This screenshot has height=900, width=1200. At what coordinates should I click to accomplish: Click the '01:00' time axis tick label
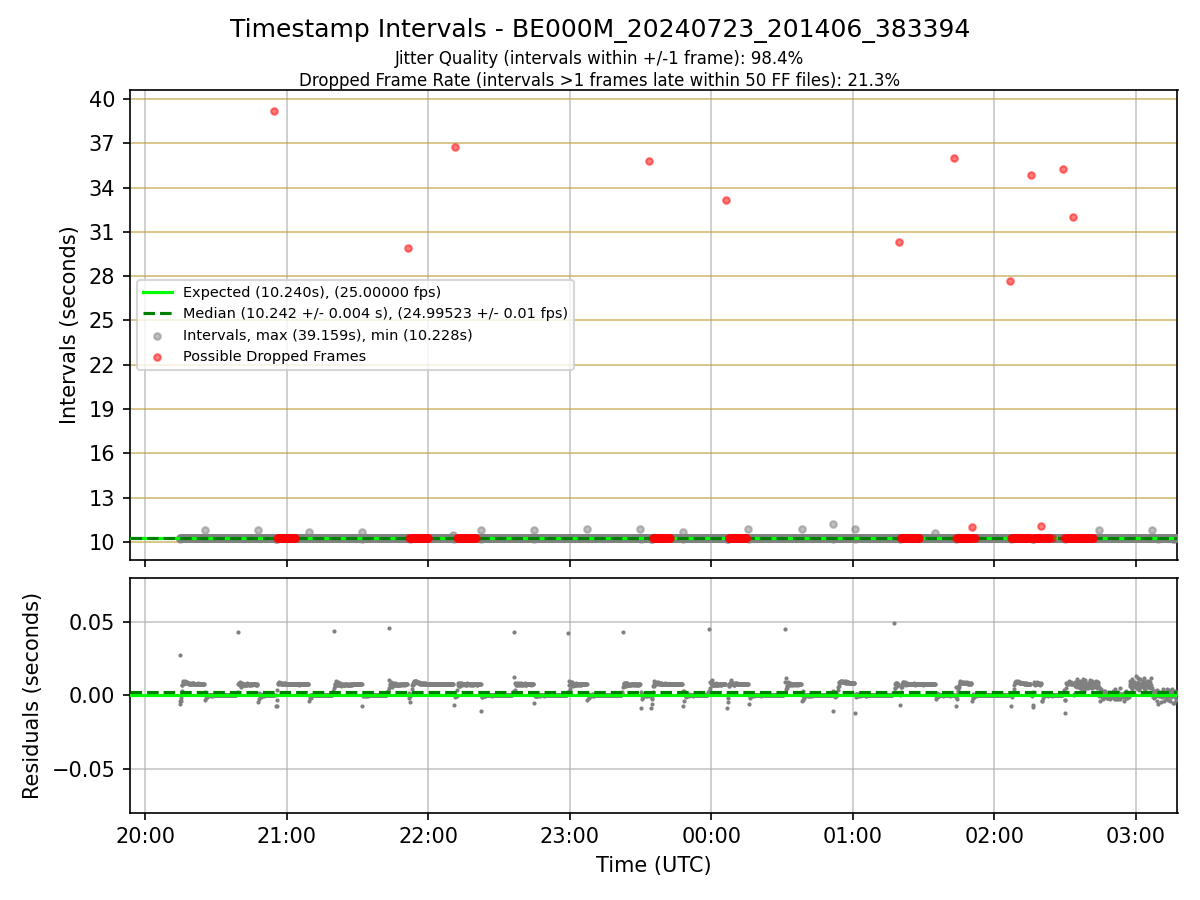(853, 833)
